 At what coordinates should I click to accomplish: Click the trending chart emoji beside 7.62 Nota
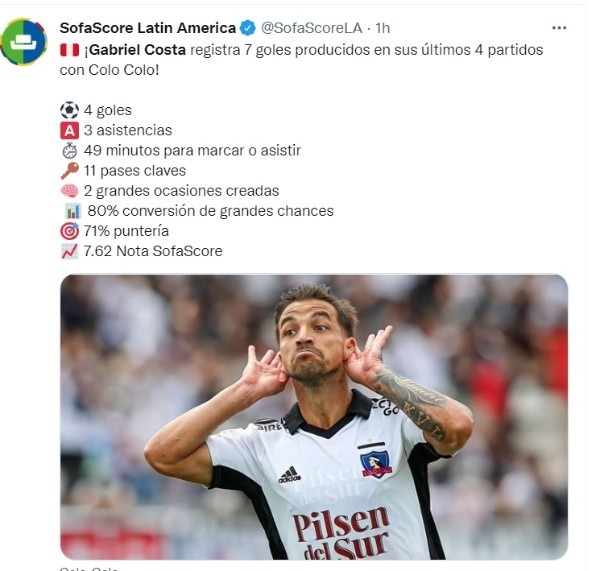tap(70, 251)
